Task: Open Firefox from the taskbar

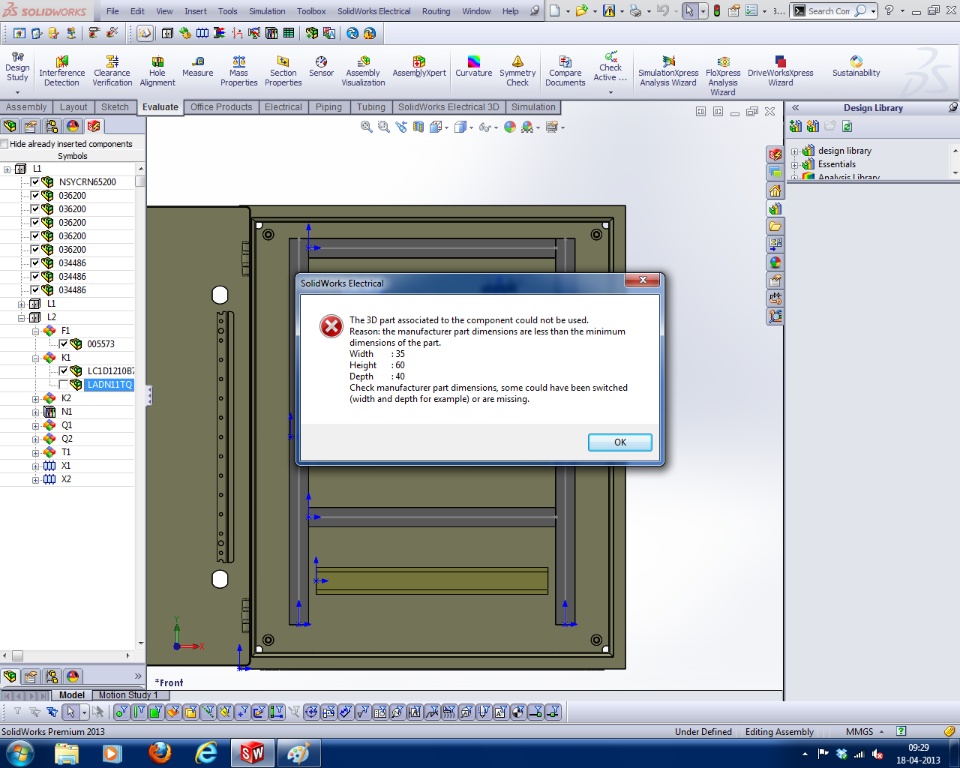Action: (159, 753)
